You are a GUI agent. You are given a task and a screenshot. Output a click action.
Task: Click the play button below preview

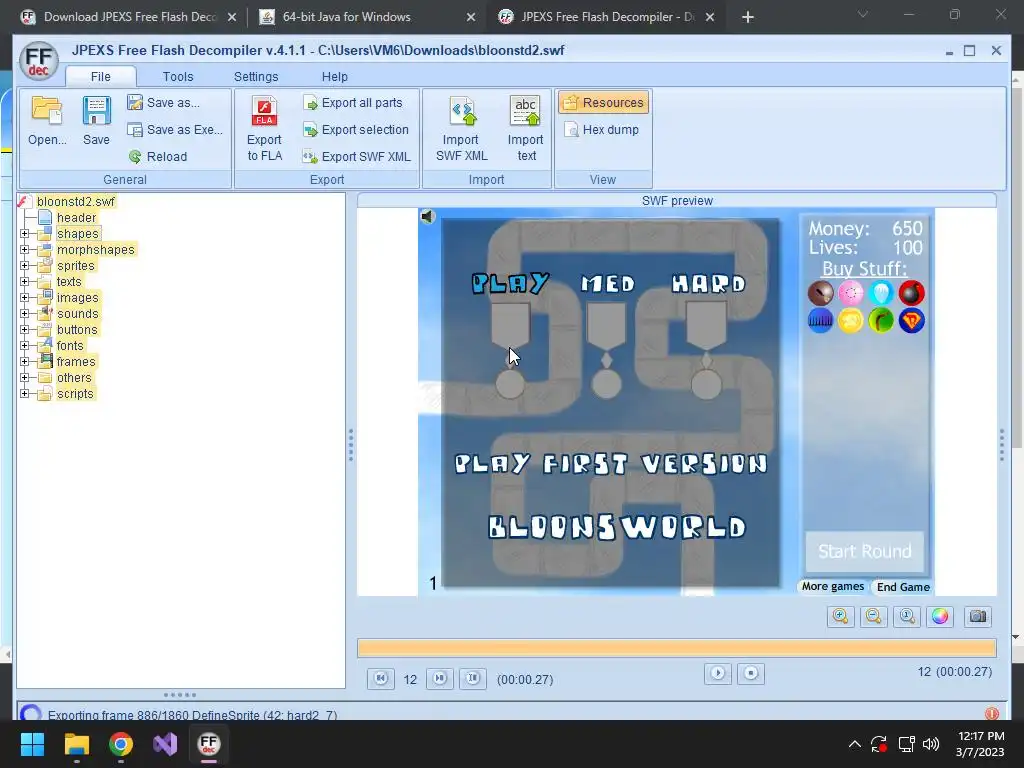[x=718, y=673]
